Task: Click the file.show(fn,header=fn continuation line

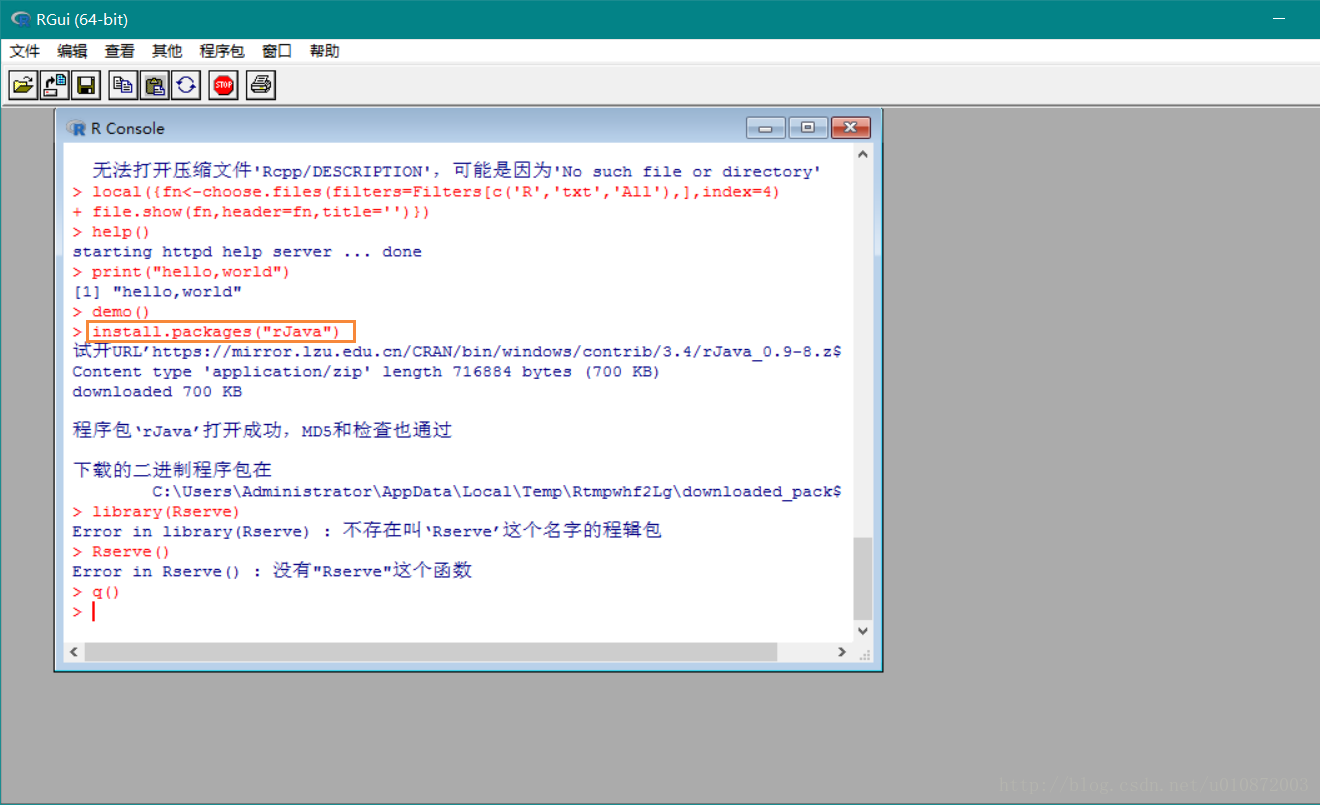Action: [251, 211]
